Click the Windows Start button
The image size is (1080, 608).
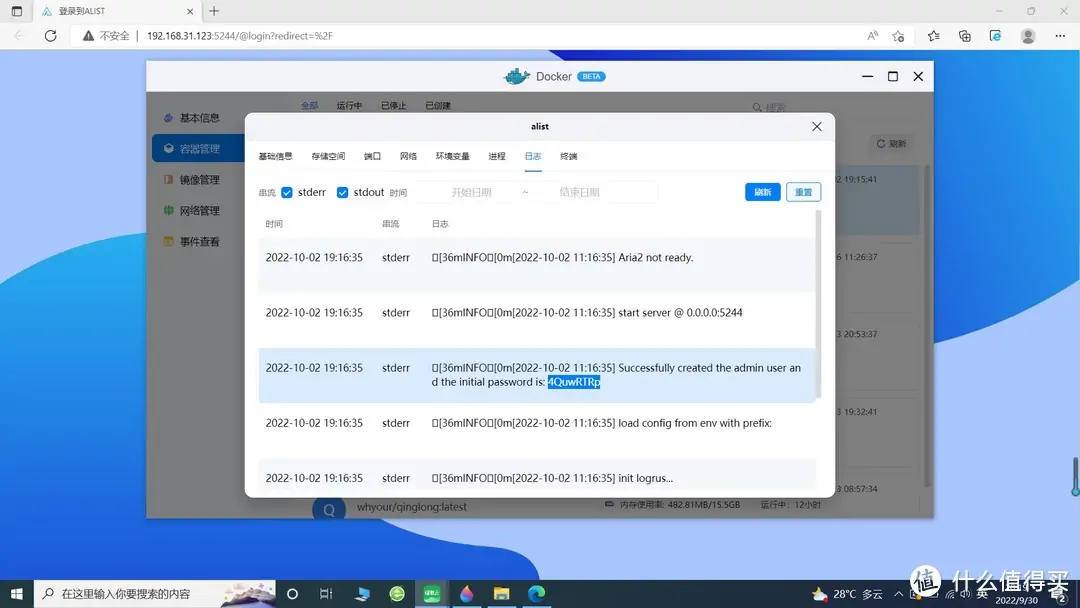click(x=15, y=593)
